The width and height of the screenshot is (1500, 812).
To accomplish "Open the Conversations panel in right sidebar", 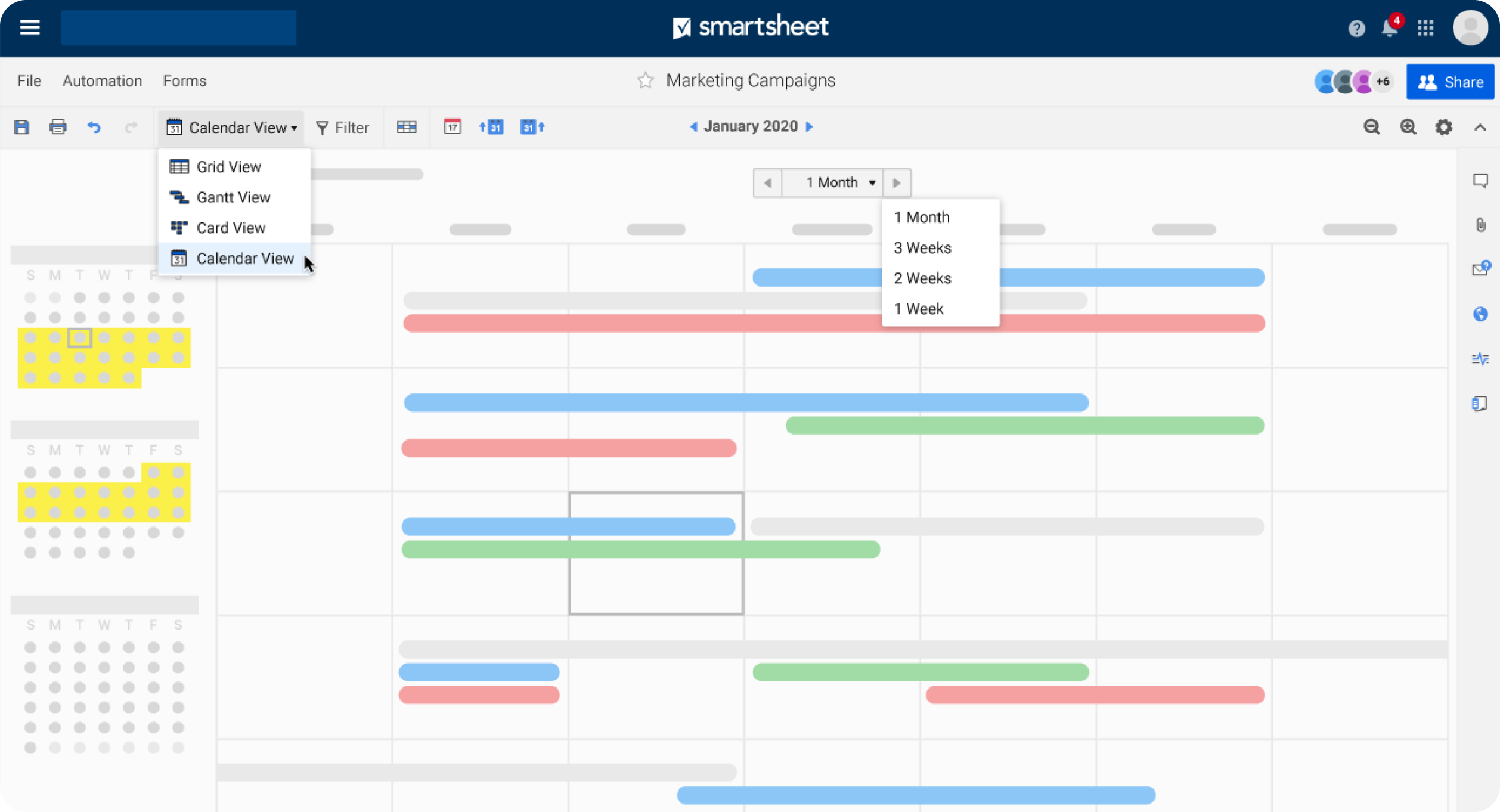I will pyautogui.click(x=1480, y=181).
